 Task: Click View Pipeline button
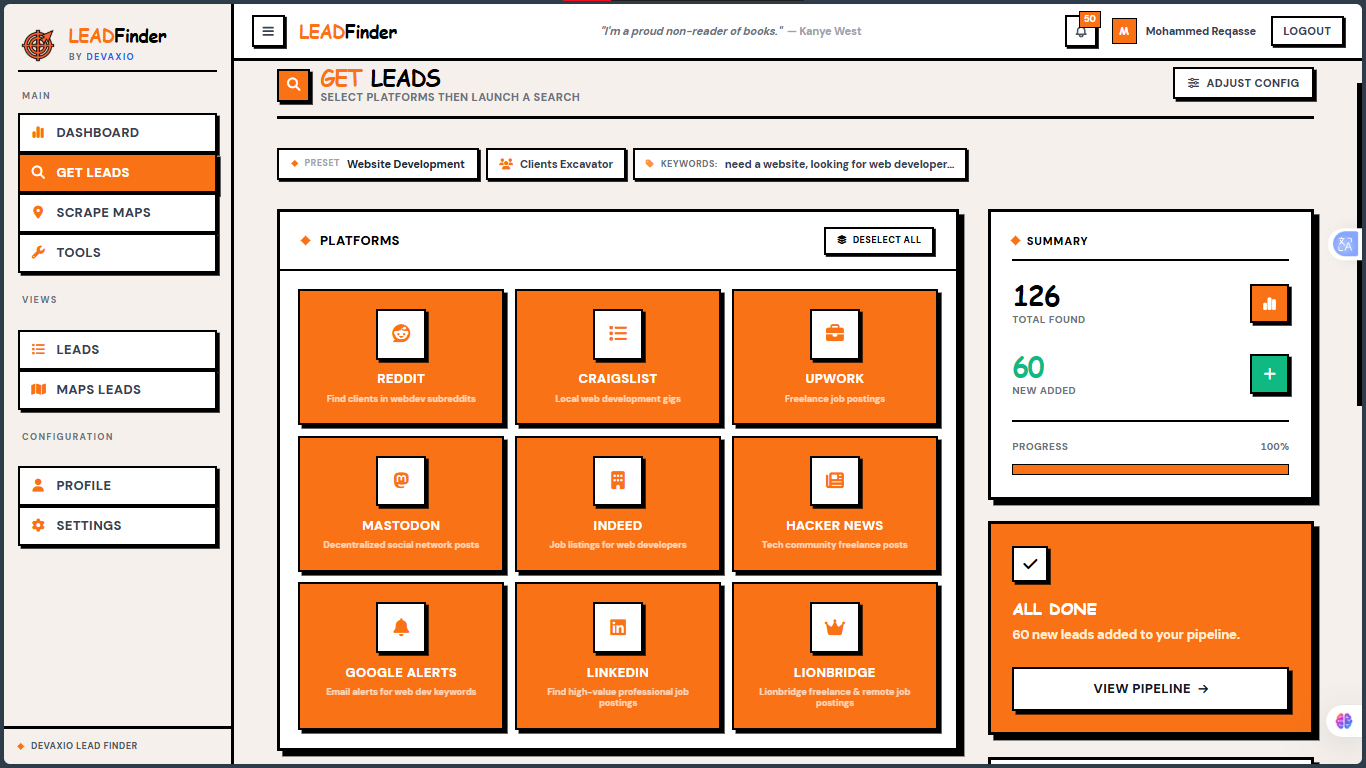[x=1150, y=689]
